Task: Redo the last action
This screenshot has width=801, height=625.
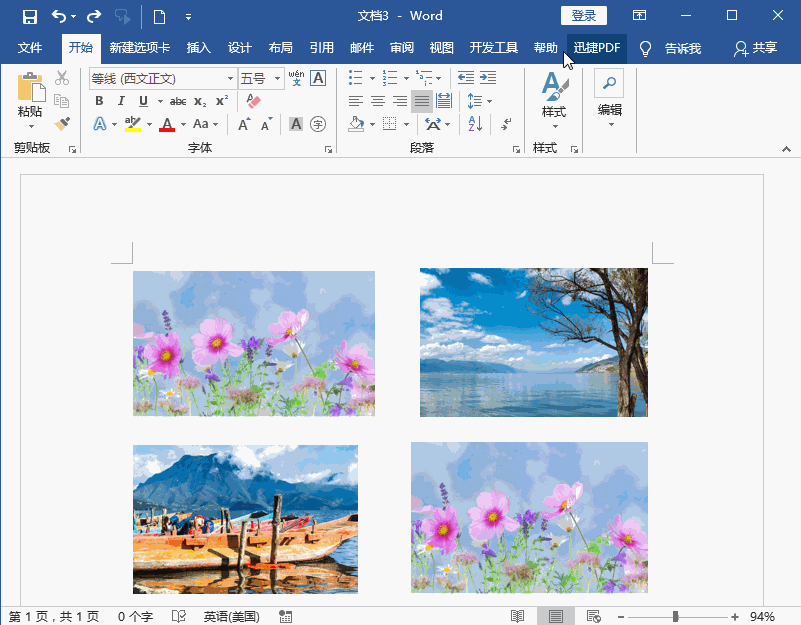Action: [94, 17]
